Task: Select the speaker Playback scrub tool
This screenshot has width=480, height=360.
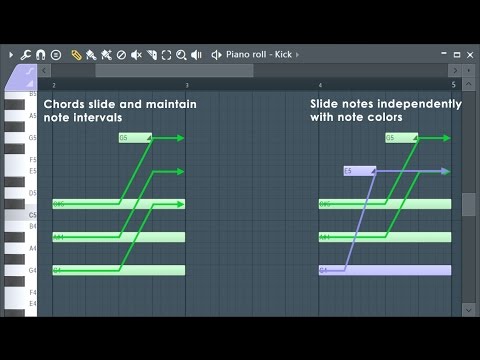Action: (196, 55)
